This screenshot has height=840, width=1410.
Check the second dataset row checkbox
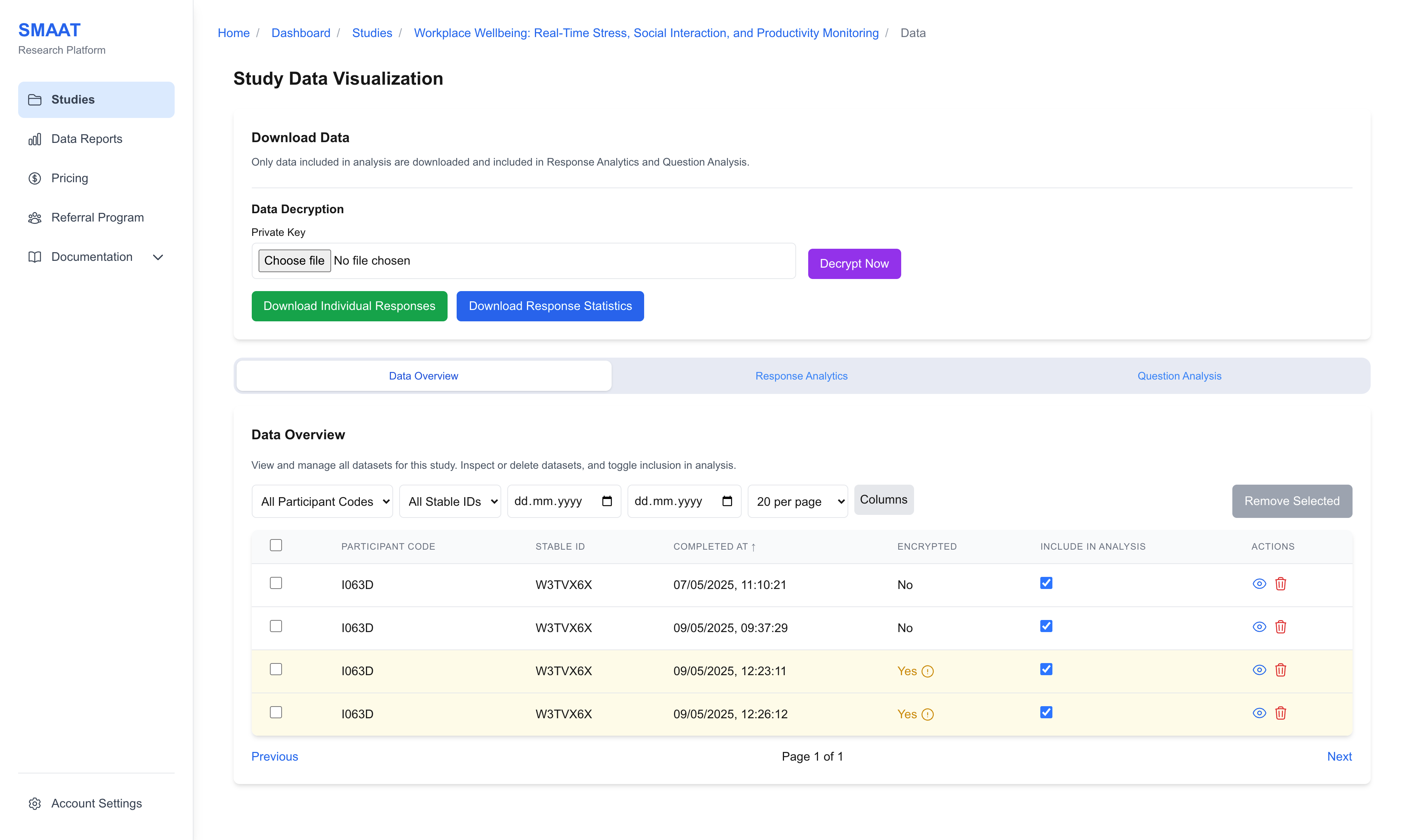coord(276,626)
